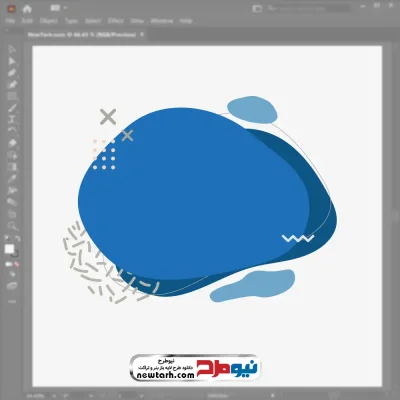Select the Selection tool arrow
The width and height of the screenshot is (400, 400).
(12, 49)
